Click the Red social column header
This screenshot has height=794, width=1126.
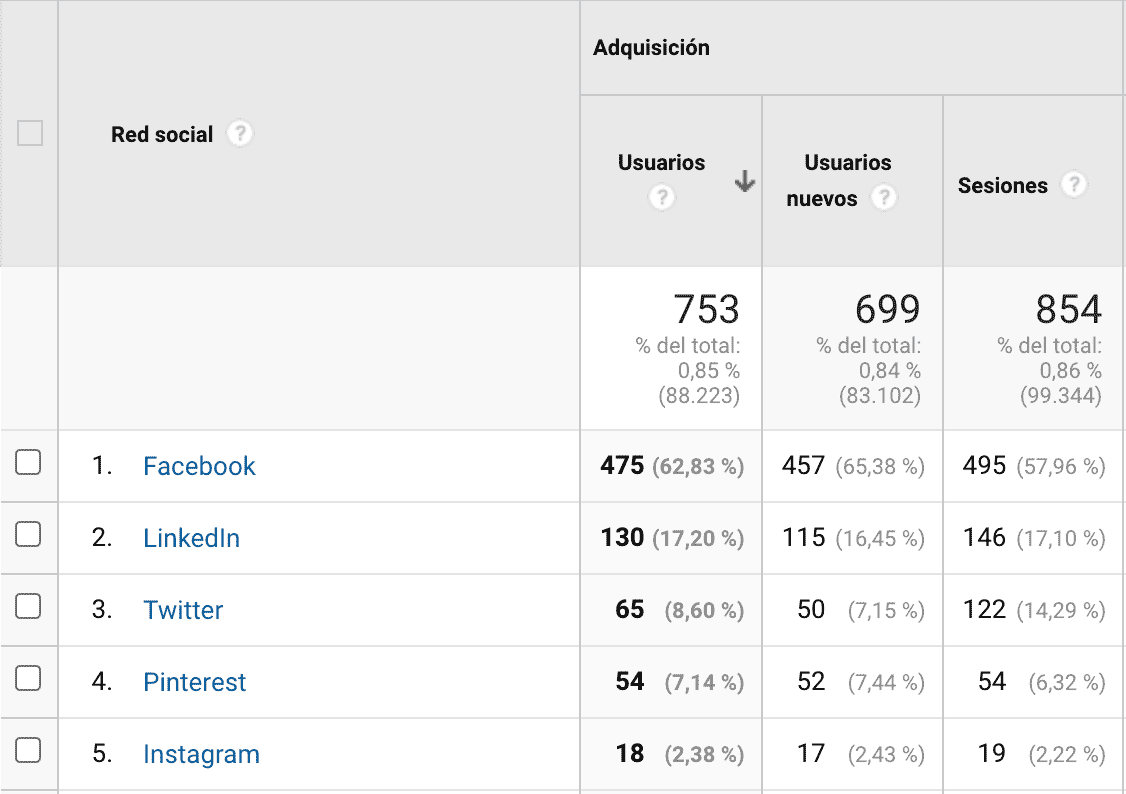pos(162,135)
